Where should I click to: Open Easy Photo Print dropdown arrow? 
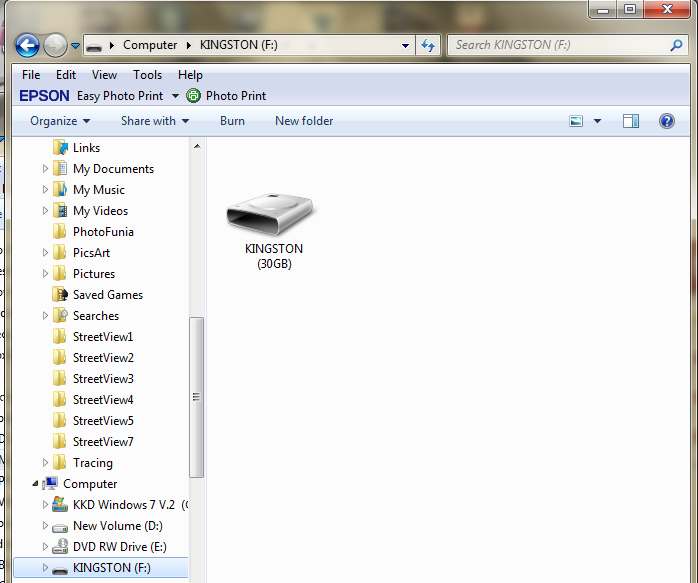[175, 96]
